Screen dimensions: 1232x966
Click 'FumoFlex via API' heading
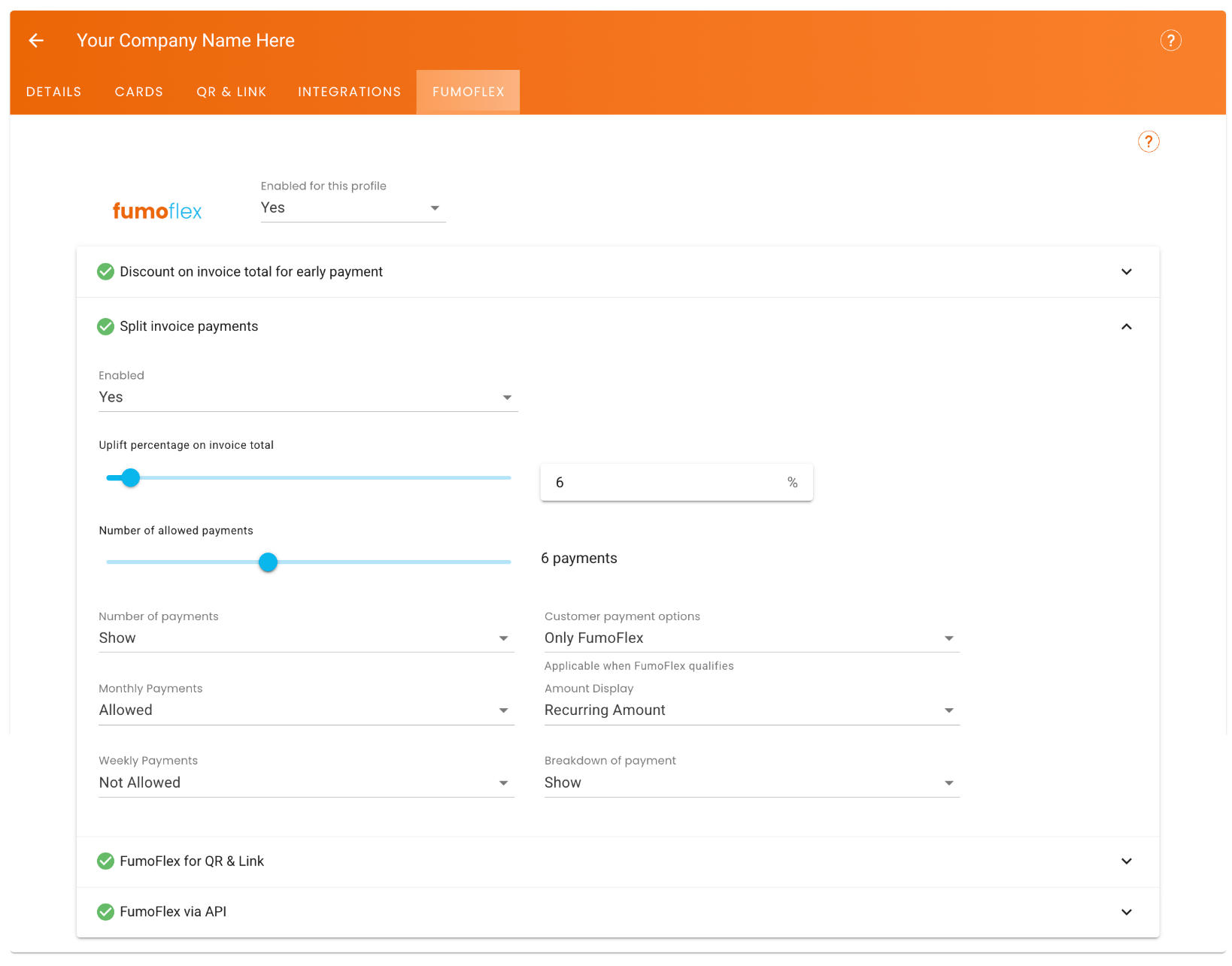[173, 912]
